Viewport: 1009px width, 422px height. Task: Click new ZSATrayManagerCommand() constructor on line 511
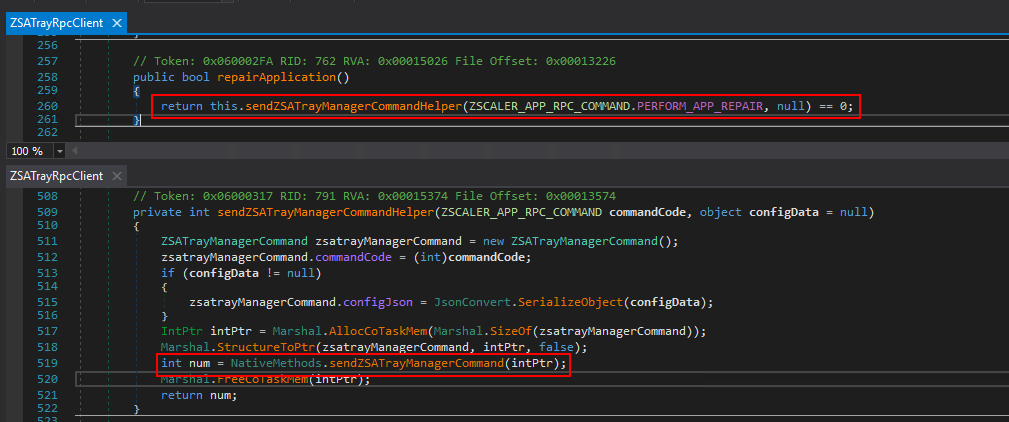581,242
